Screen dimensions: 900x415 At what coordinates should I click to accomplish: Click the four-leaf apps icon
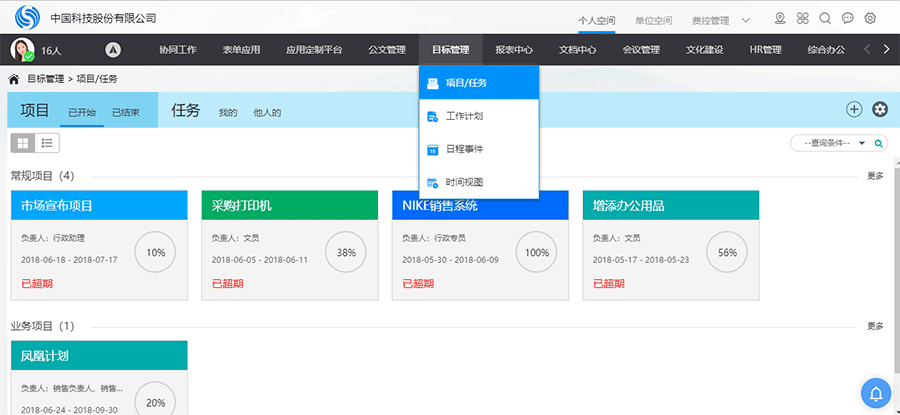[x=802, y=18]
